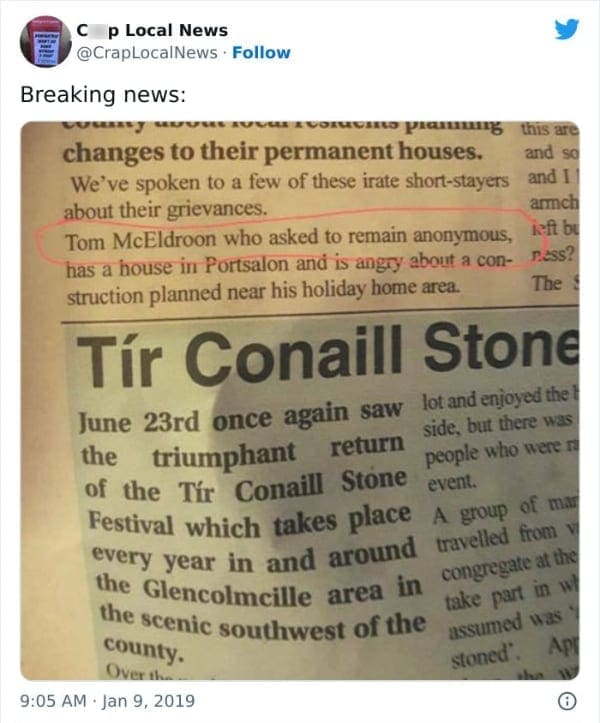Click "June 23rd" in the article photo
This screenshot has height=723, width=600.
135,419
